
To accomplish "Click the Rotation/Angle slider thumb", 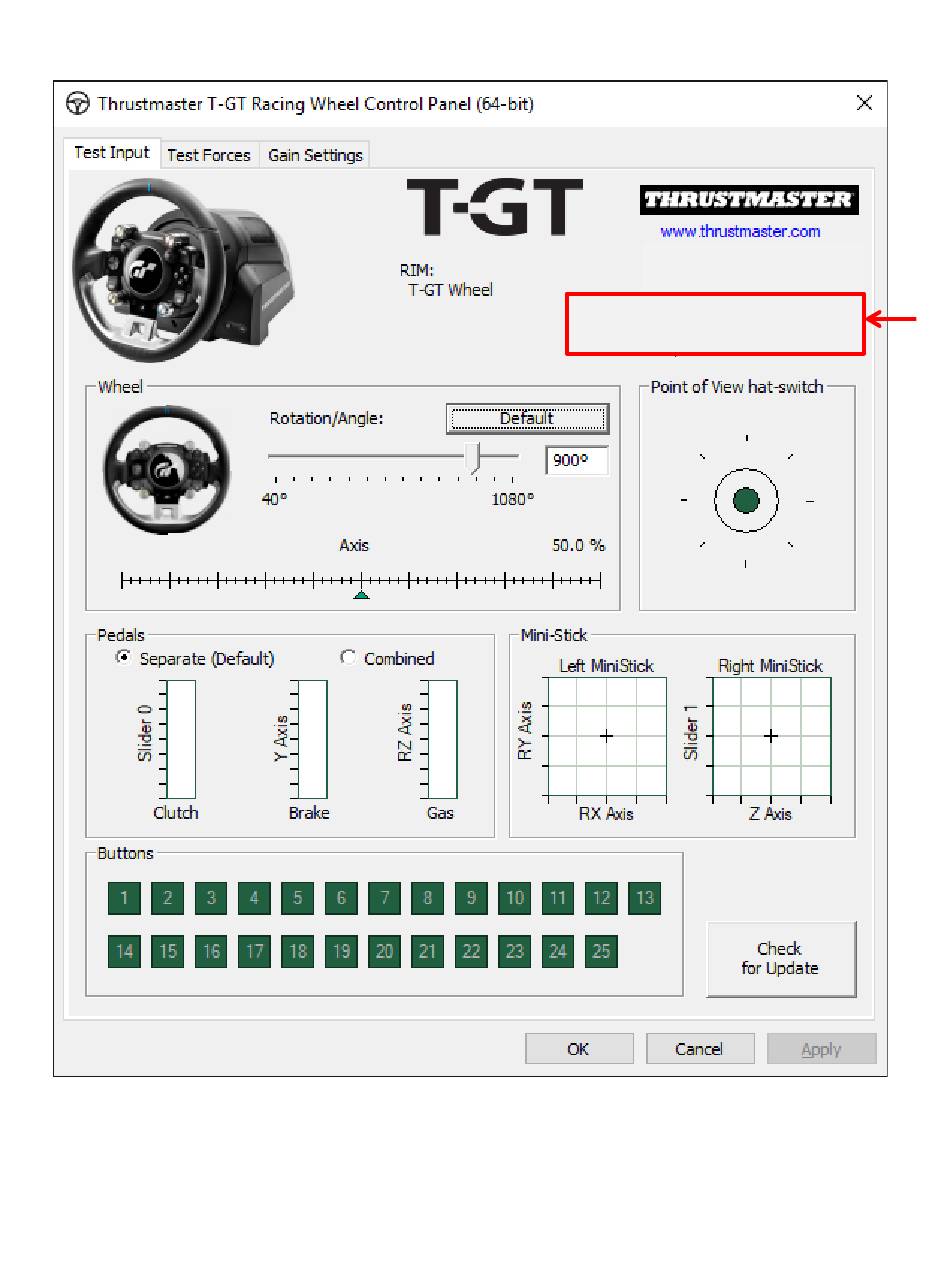I will click(475, 457).
